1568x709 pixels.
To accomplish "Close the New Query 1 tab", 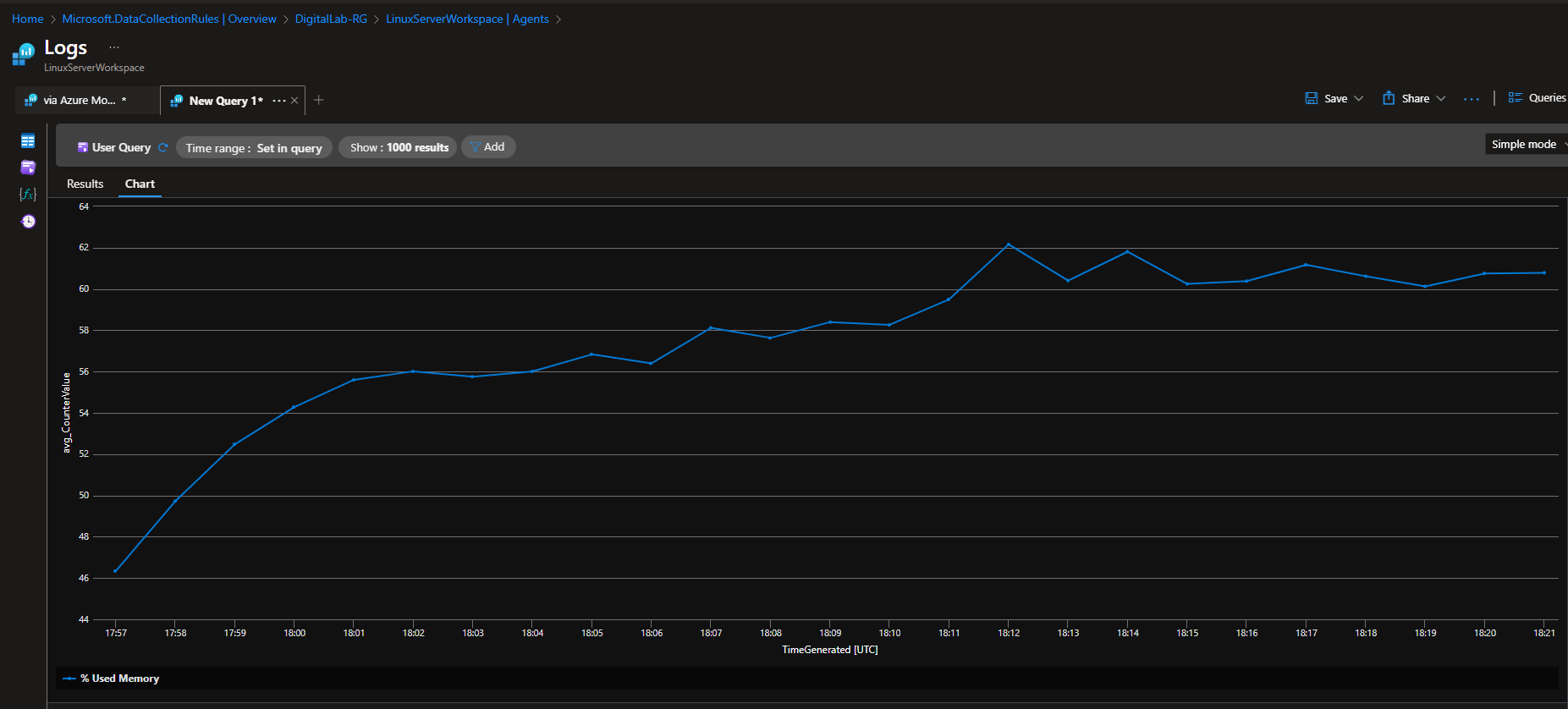I will tap(294, 101).
